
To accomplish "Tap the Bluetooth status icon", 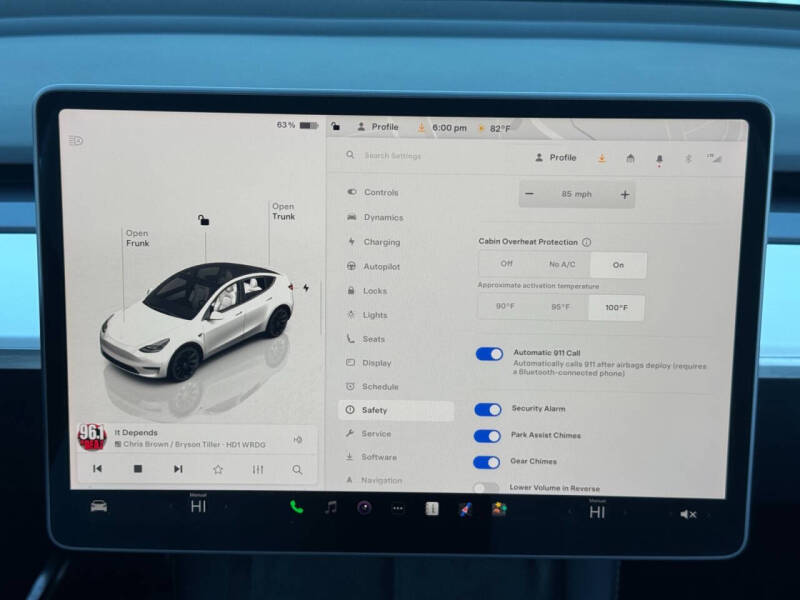I will [x=688, y=157].
